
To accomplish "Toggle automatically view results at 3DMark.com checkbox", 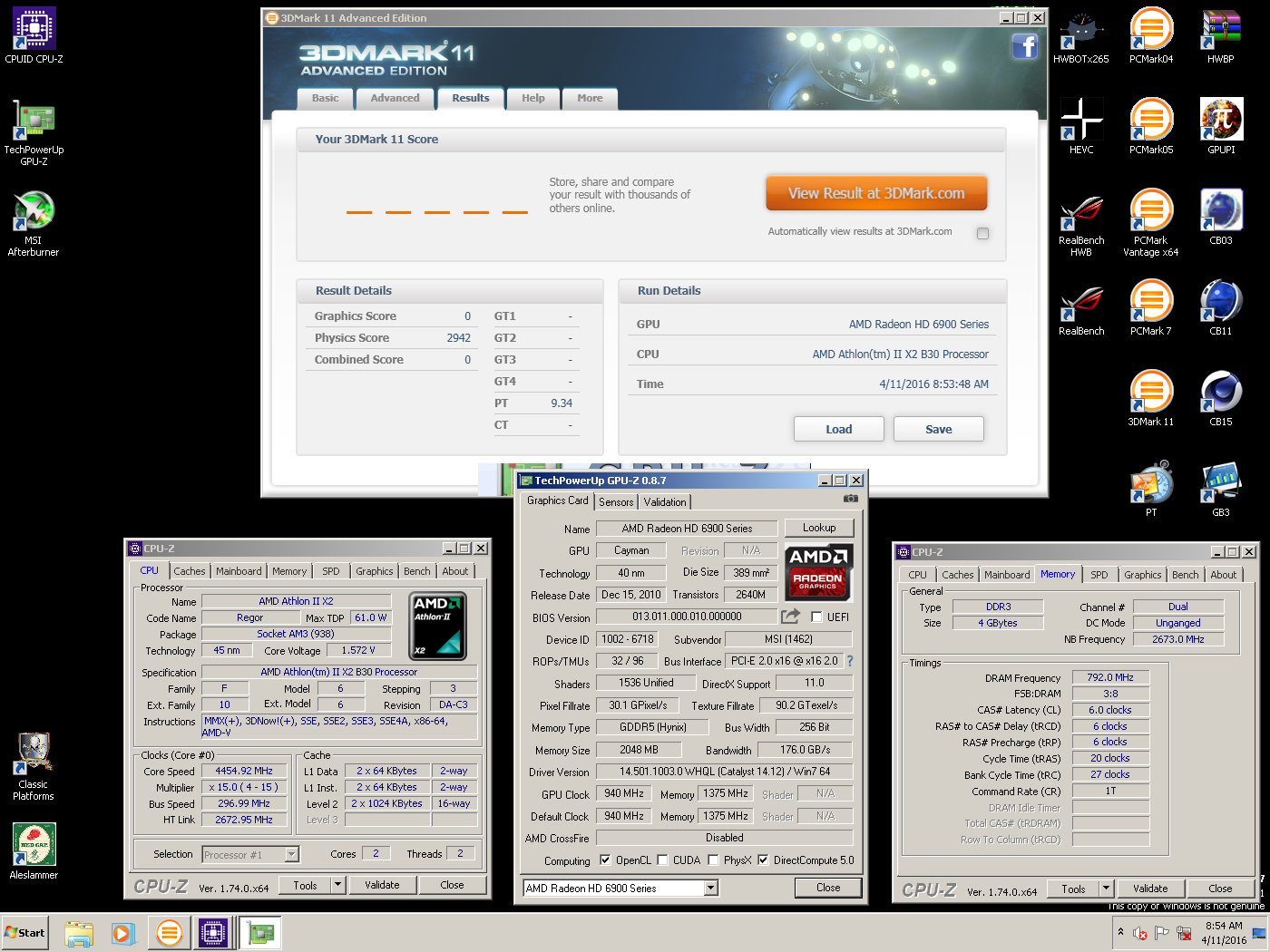I will coord(982,233).
